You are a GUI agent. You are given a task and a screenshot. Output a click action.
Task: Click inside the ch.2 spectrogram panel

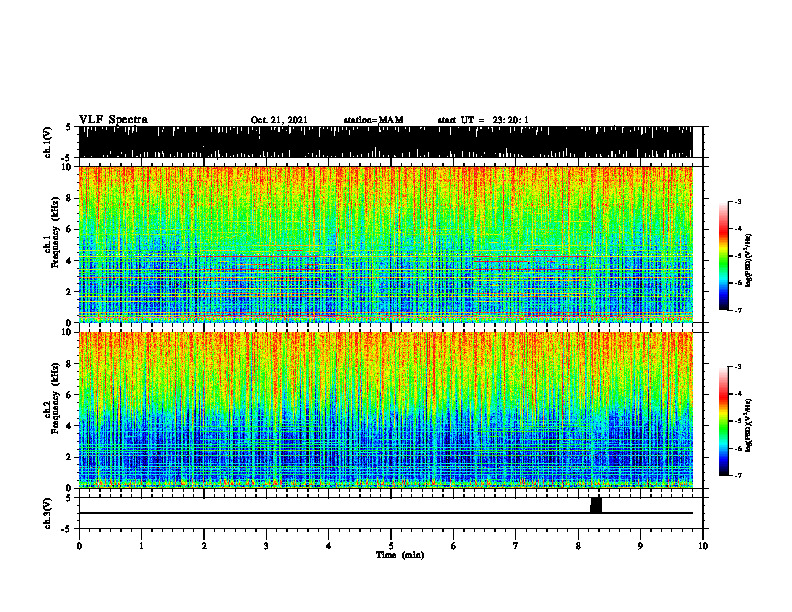[x=385, y=410]
